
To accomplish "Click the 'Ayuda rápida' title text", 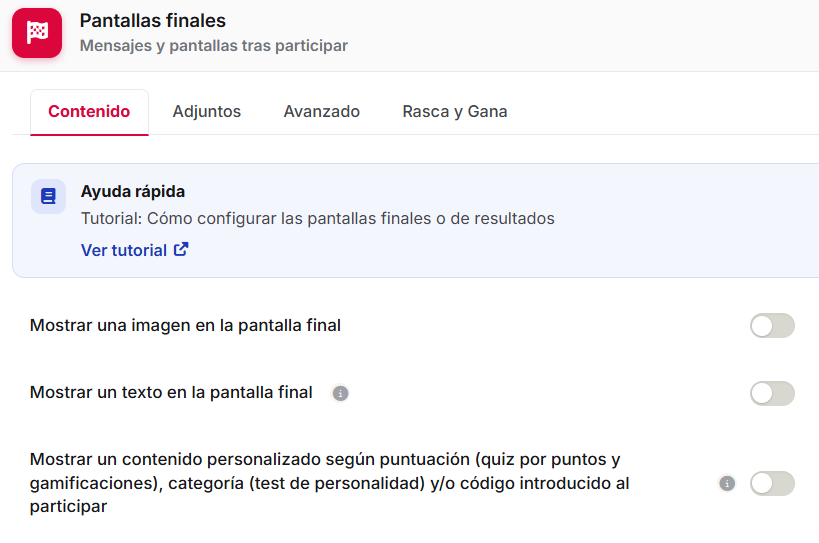I will point(133,192).
